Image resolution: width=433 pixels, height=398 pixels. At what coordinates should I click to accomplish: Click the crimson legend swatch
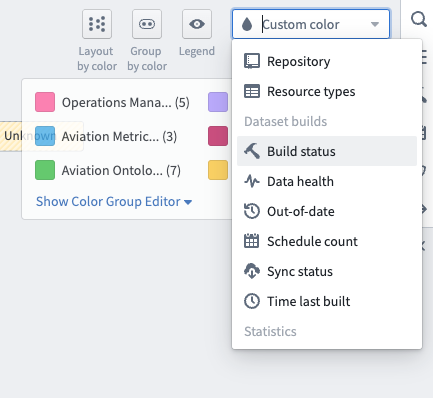[218, 136]
